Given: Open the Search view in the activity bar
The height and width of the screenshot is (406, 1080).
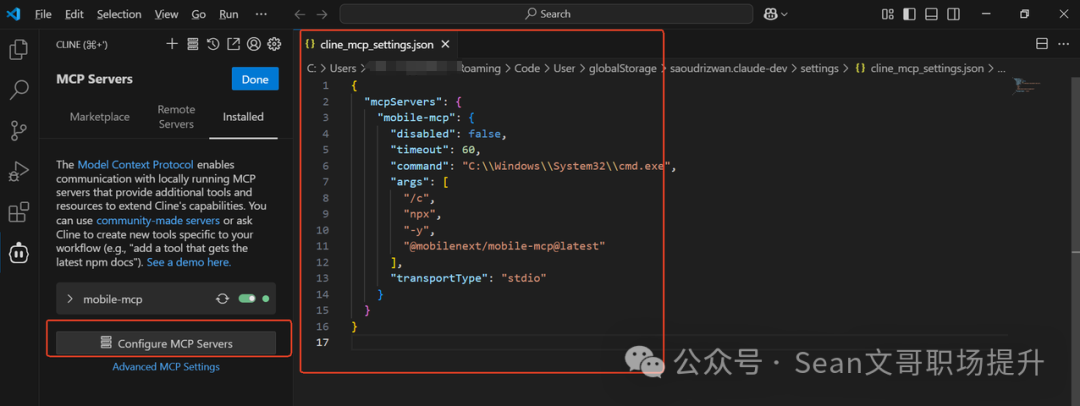Looking at the screenshot, I should 19,89.
